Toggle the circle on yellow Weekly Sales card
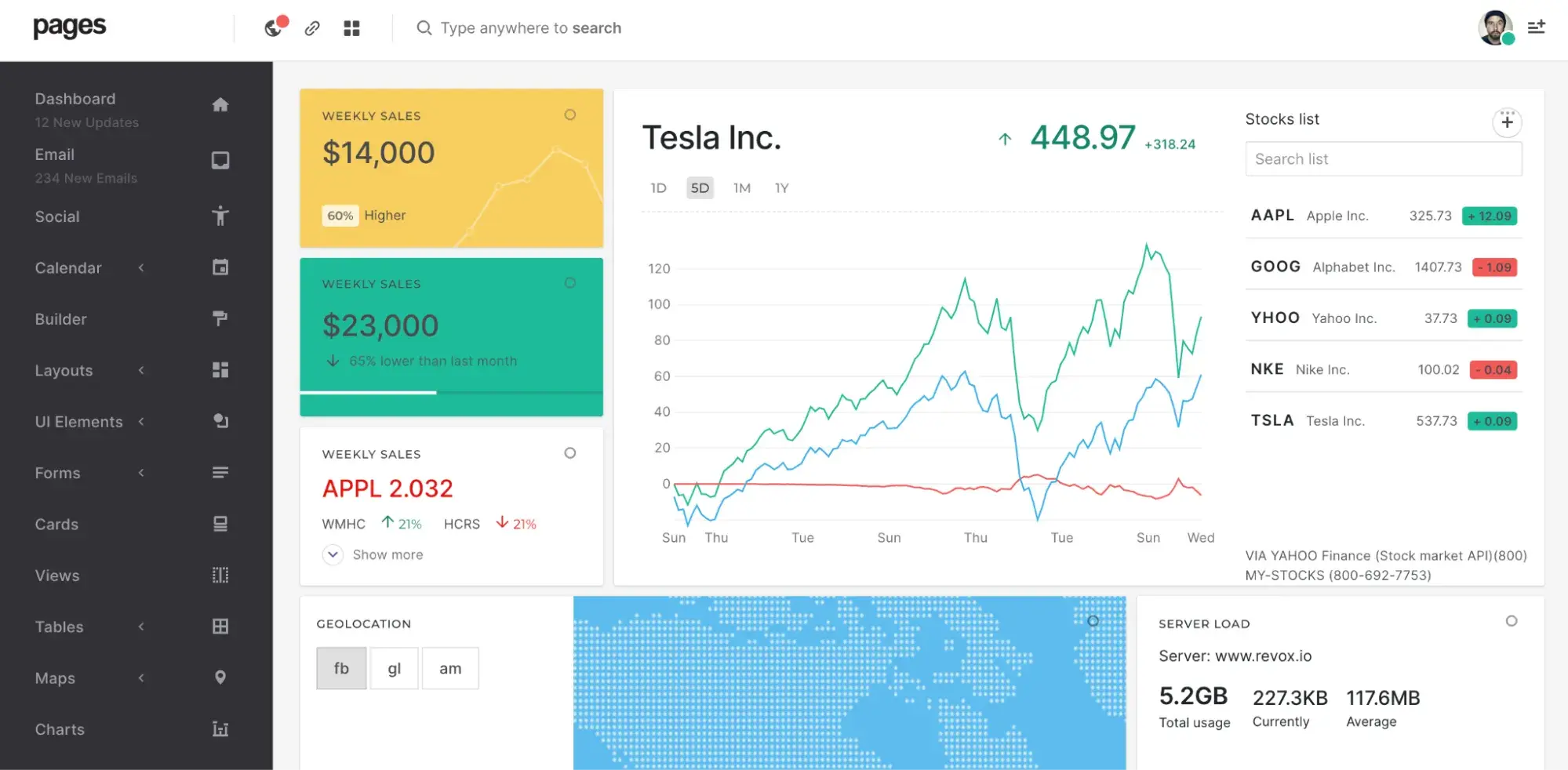The image size is (1568, 770). click(570, 114)
